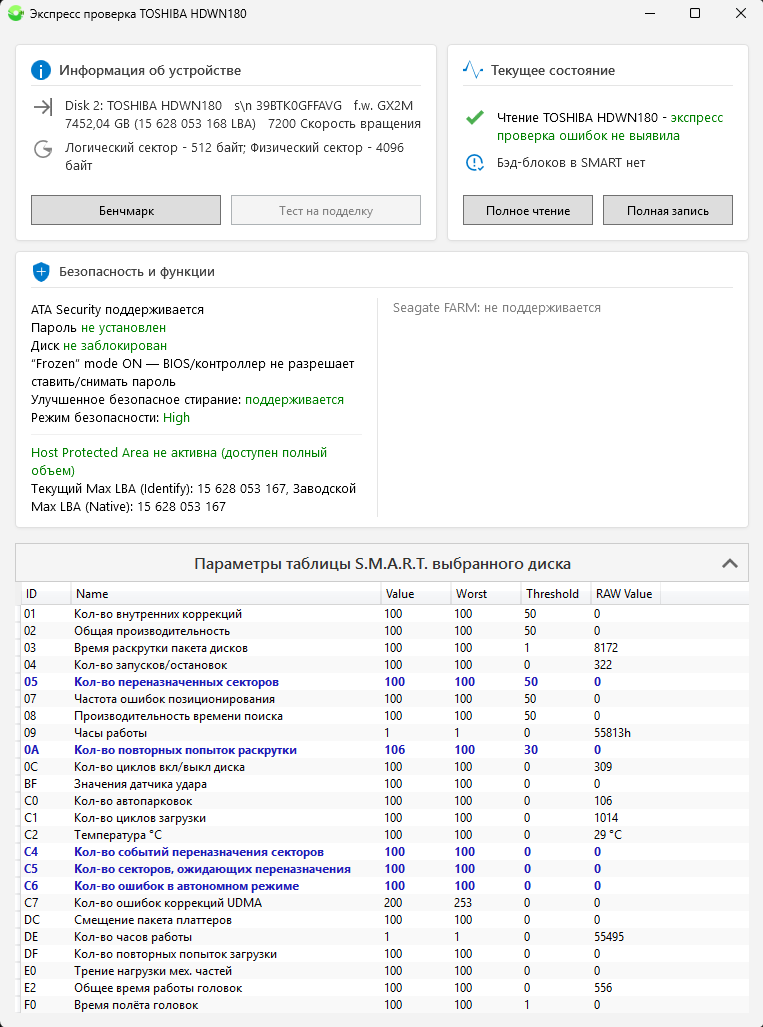This screenshot has height=1027, width=763.
Task: Click the disk arrow icon near Disk 2
Action: click(42, 107)
